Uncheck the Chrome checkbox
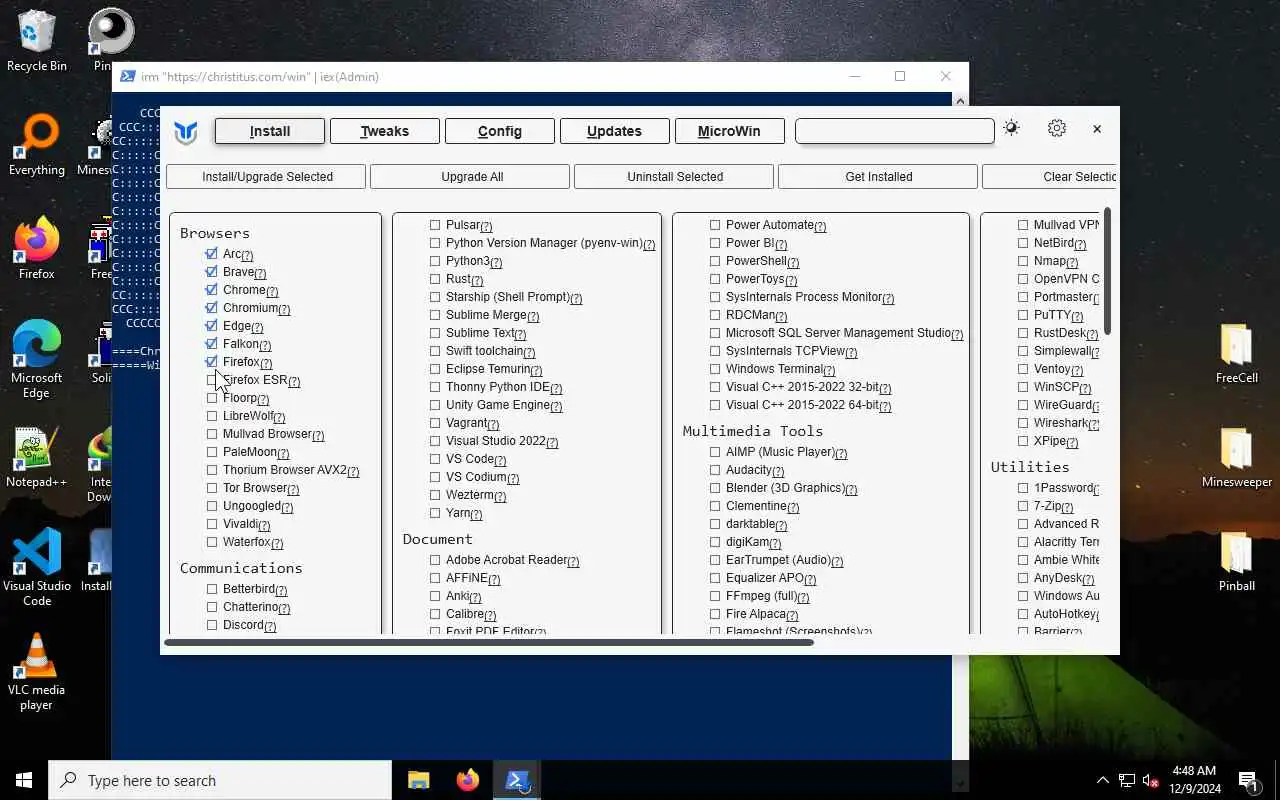This screenshot has height=800, width=1280. [x=212, y=290]
